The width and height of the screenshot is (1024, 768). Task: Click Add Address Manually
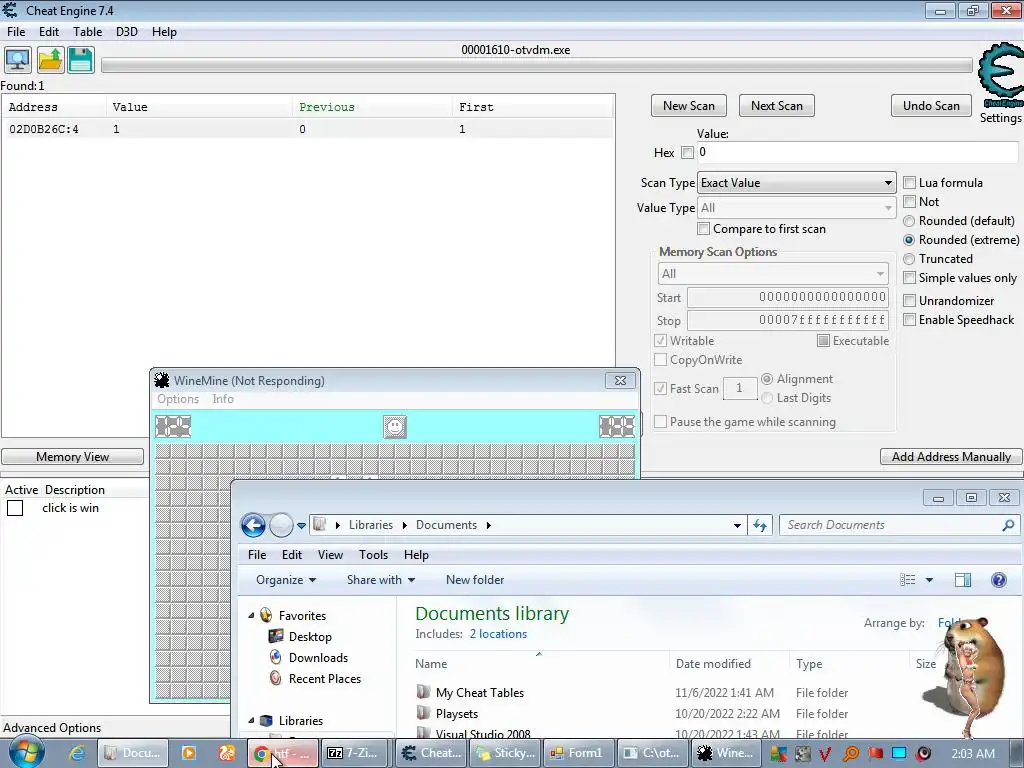pos(951,456)
